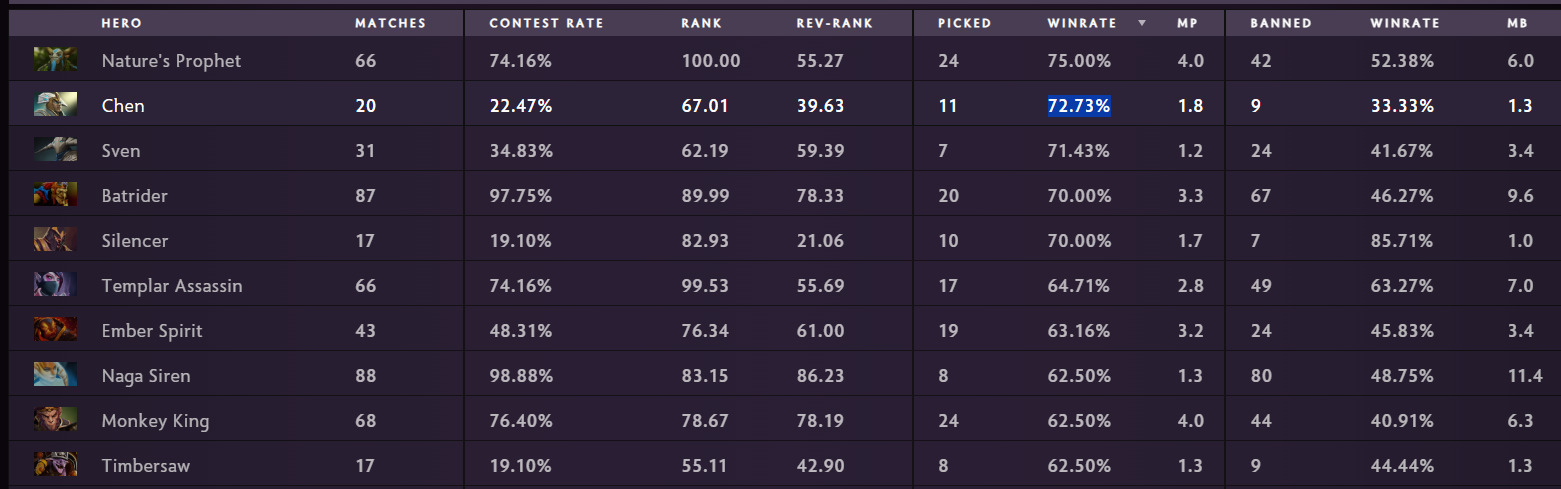The height and width of the screenshot is (489, 1561).
Task: Sort table by Contest Rate column
Action: coord(546,23)
